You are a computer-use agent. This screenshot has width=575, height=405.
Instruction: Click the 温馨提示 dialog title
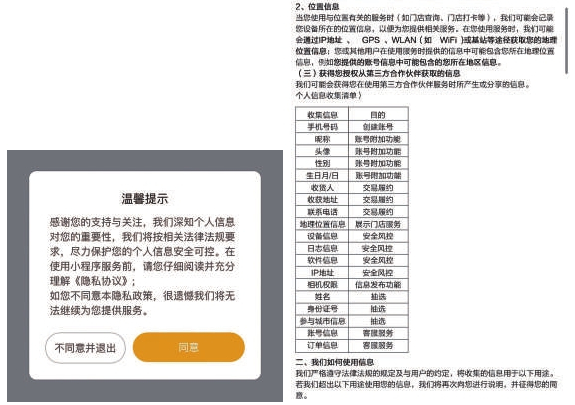(x=145, y=198)
